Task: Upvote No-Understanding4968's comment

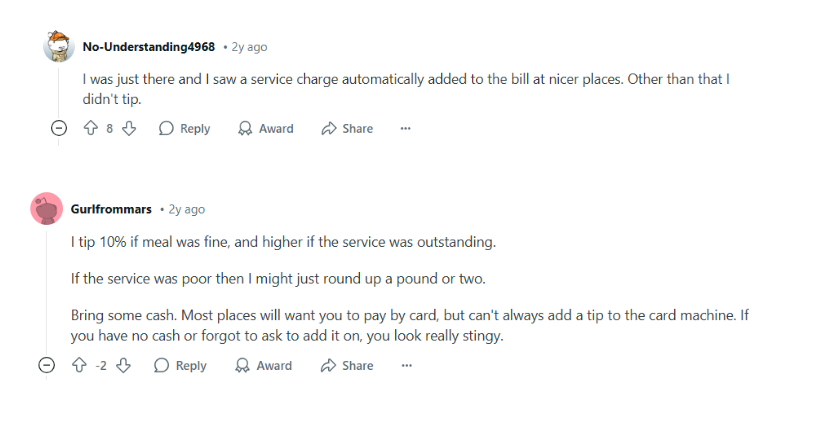Action: pyautogui.click(x=90, y=128)
